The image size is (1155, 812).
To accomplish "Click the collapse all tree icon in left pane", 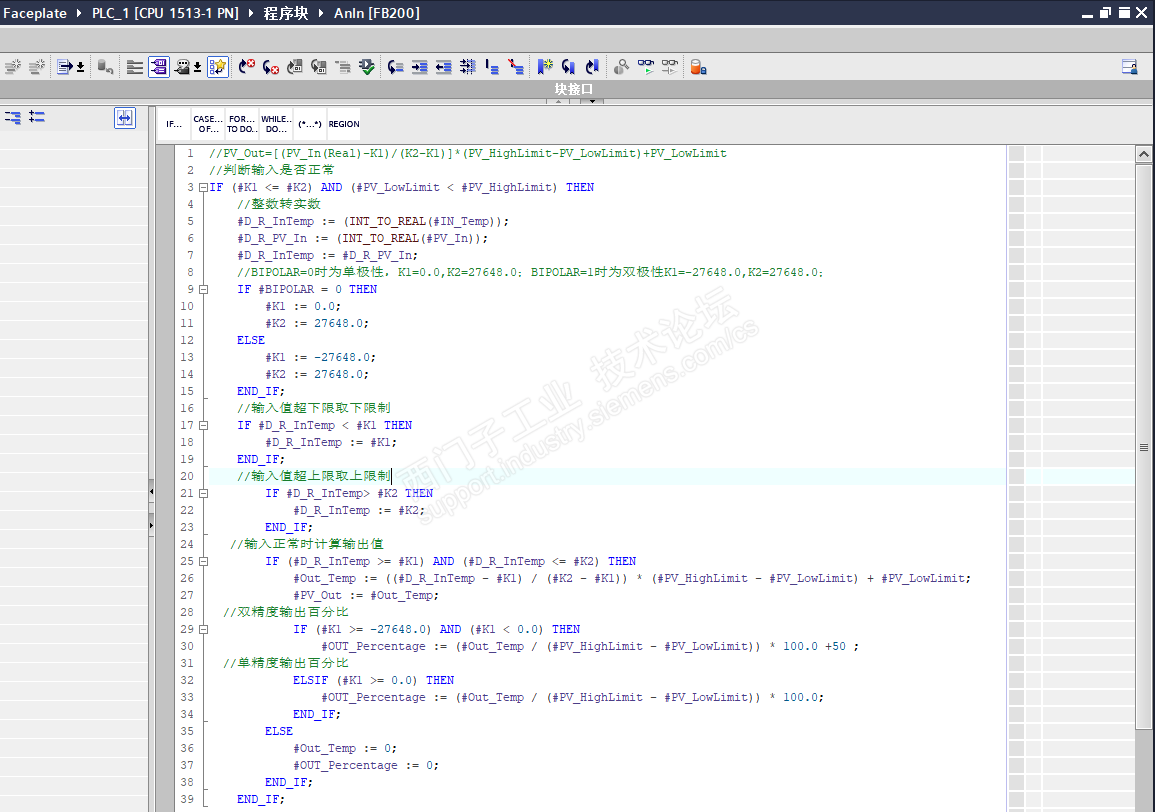I will point(13,117).
